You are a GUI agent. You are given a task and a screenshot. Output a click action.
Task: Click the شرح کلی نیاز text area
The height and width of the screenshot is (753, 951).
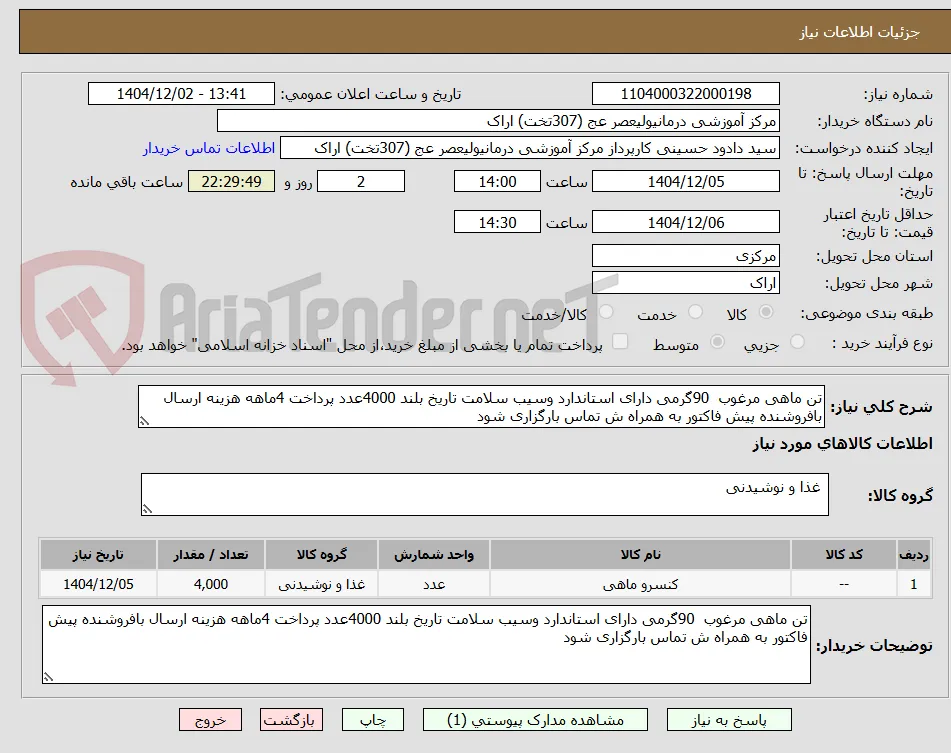(x=481, y=407)
